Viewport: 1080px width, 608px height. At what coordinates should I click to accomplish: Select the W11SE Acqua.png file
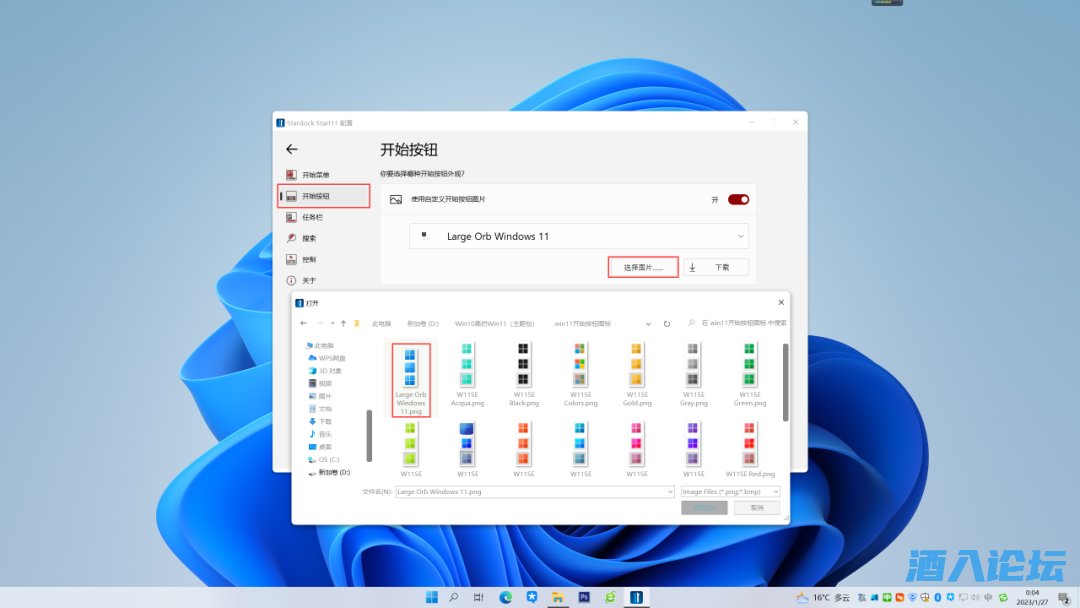(467, 376)
